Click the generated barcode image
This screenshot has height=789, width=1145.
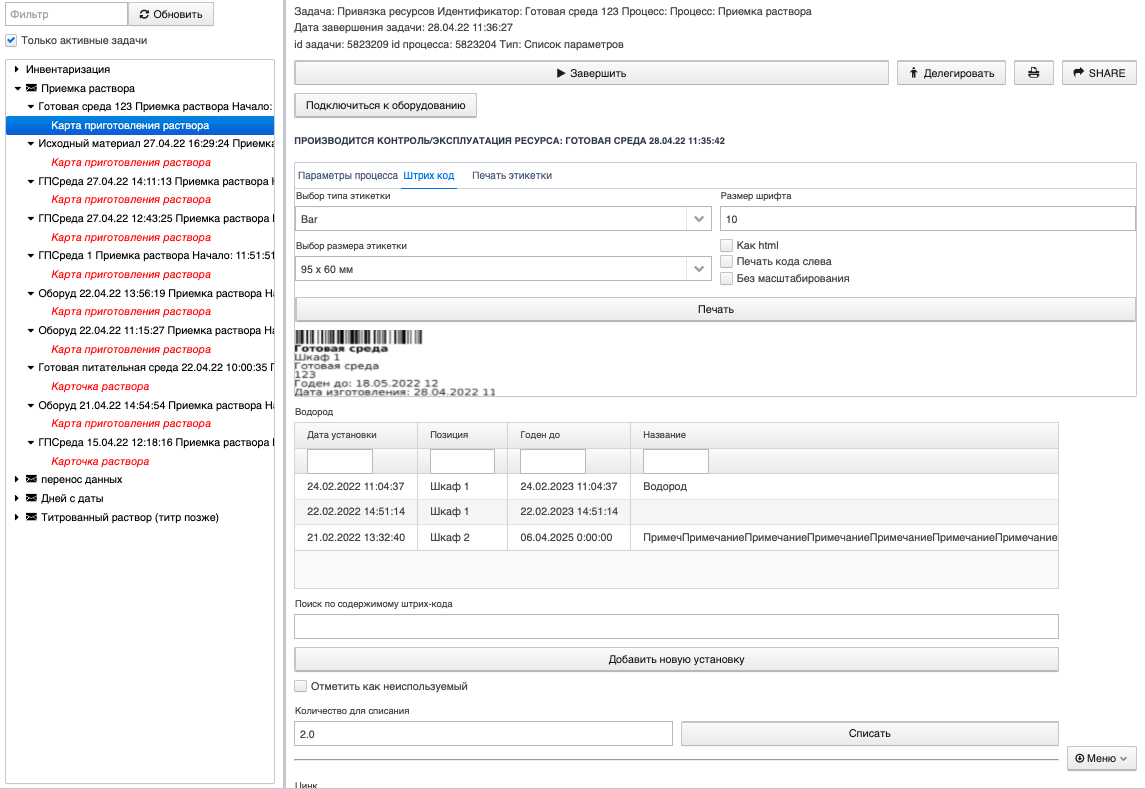coord(359,337)
